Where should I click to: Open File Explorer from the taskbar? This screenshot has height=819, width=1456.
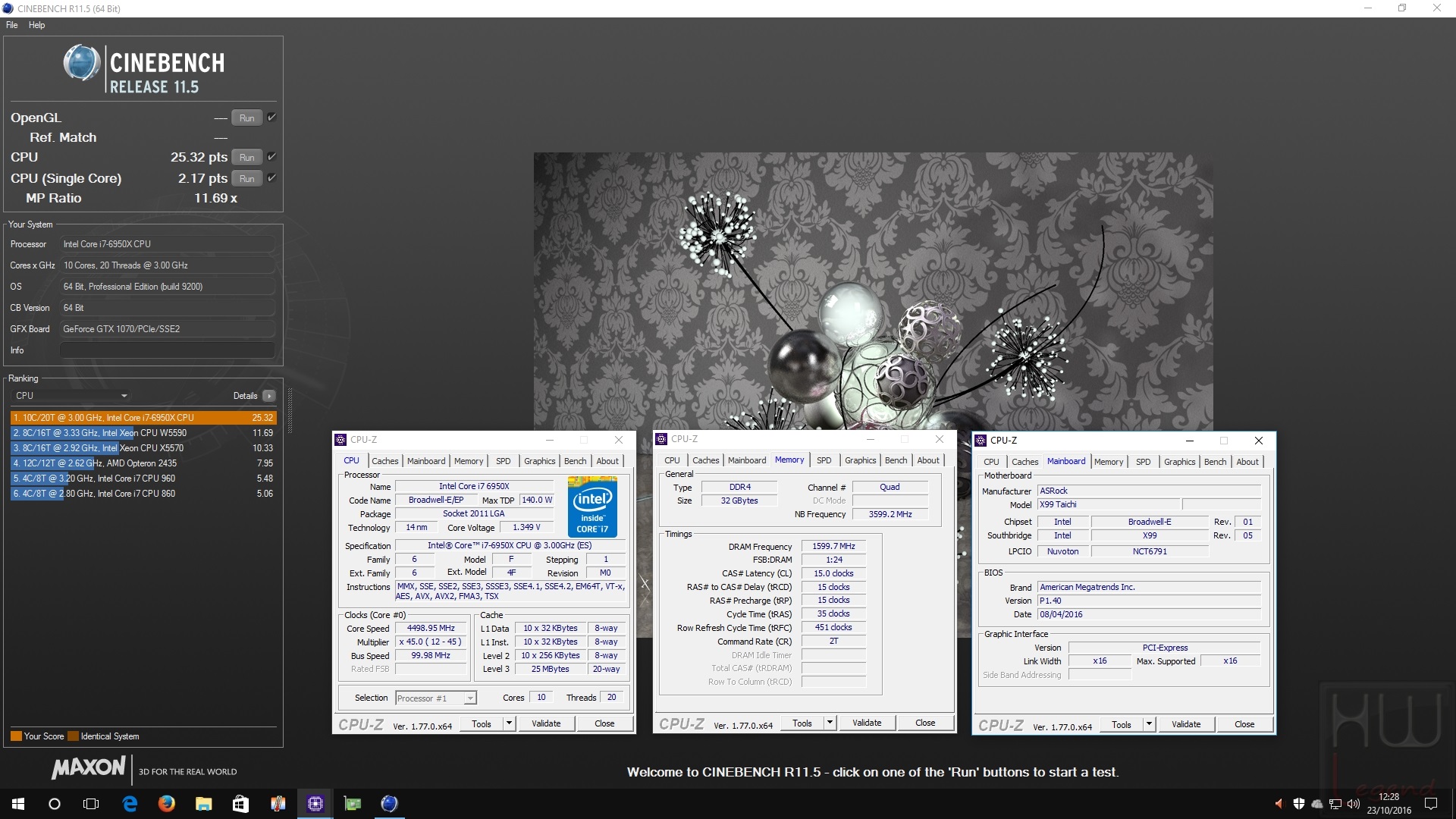click(x=203, y=804)
